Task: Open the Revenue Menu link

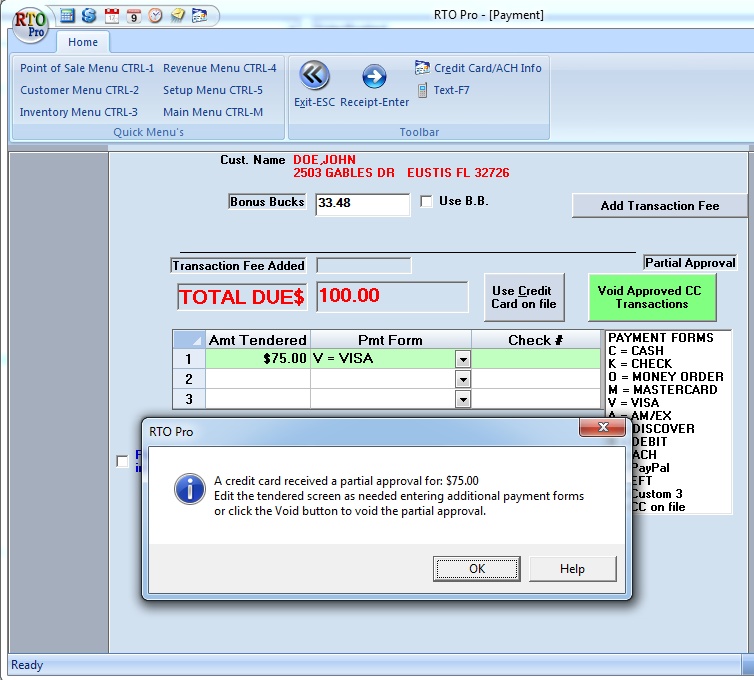Action: (219, 68)
